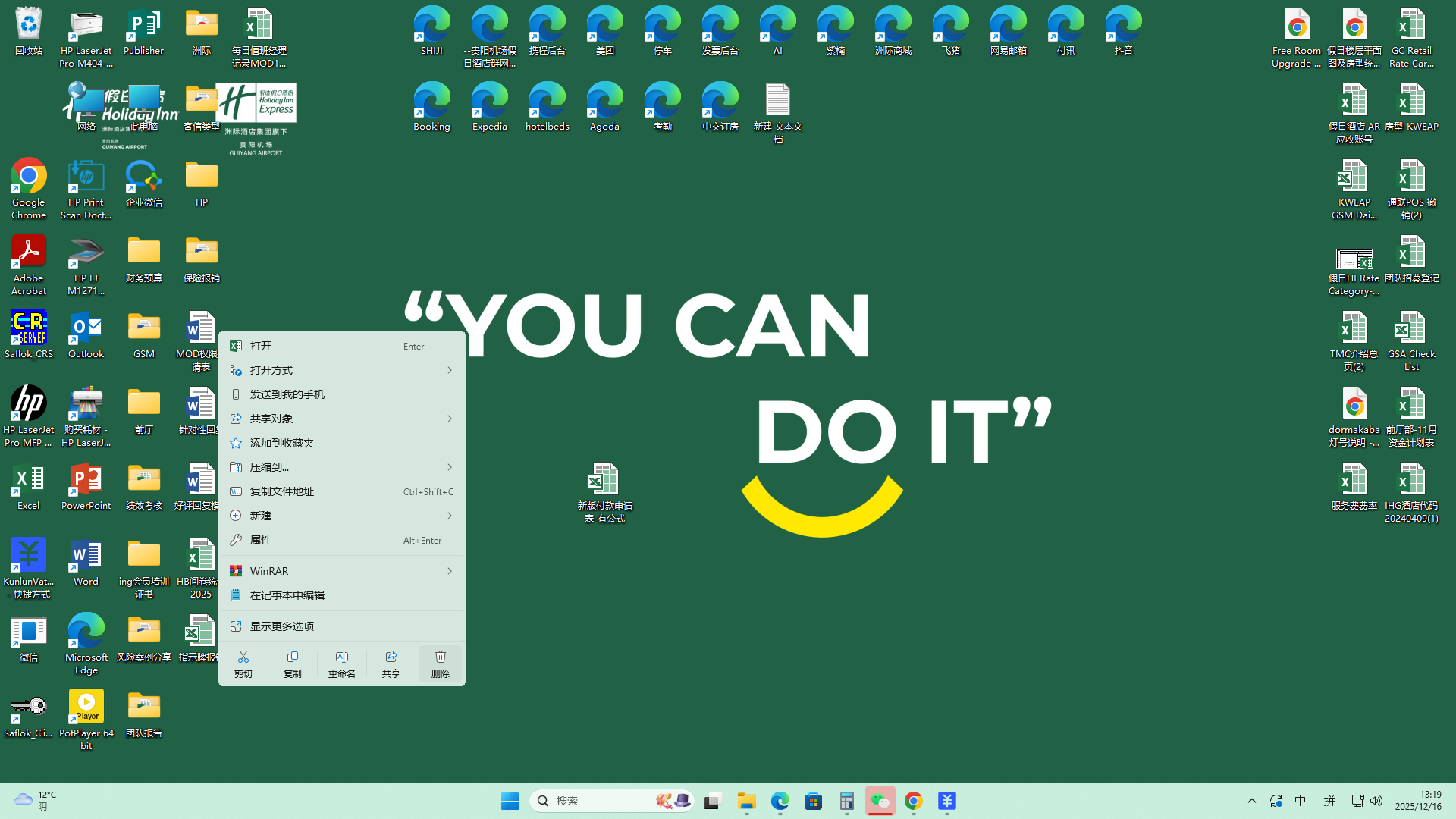Open WeChat from the taskbar

(880, 801)
